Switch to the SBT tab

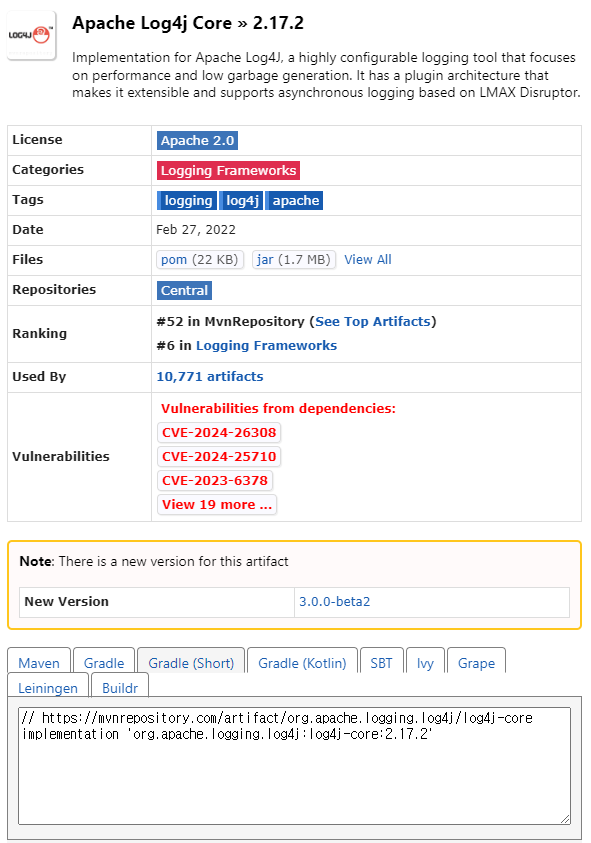coord(381,663)
